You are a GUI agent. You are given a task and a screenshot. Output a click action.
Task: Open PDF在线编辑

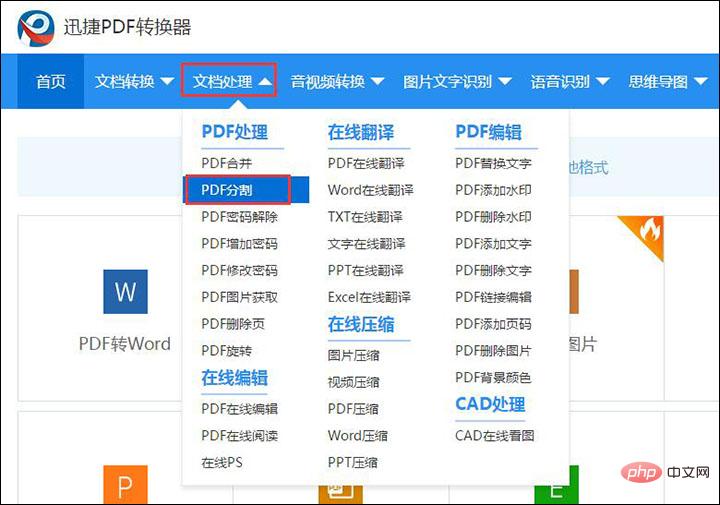tap(239, 409)
